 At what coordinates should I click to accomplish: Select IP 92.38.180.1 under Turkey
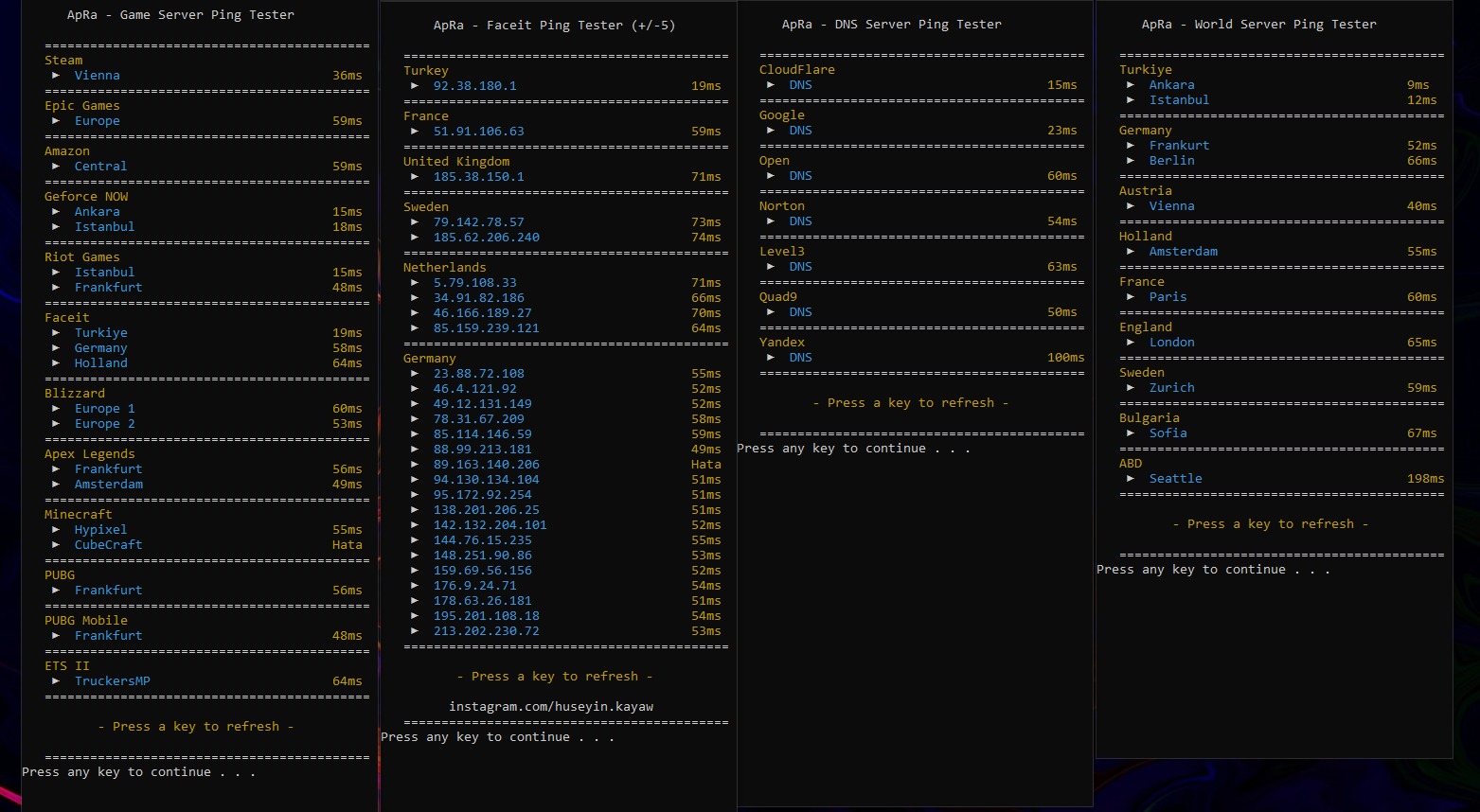475,86
